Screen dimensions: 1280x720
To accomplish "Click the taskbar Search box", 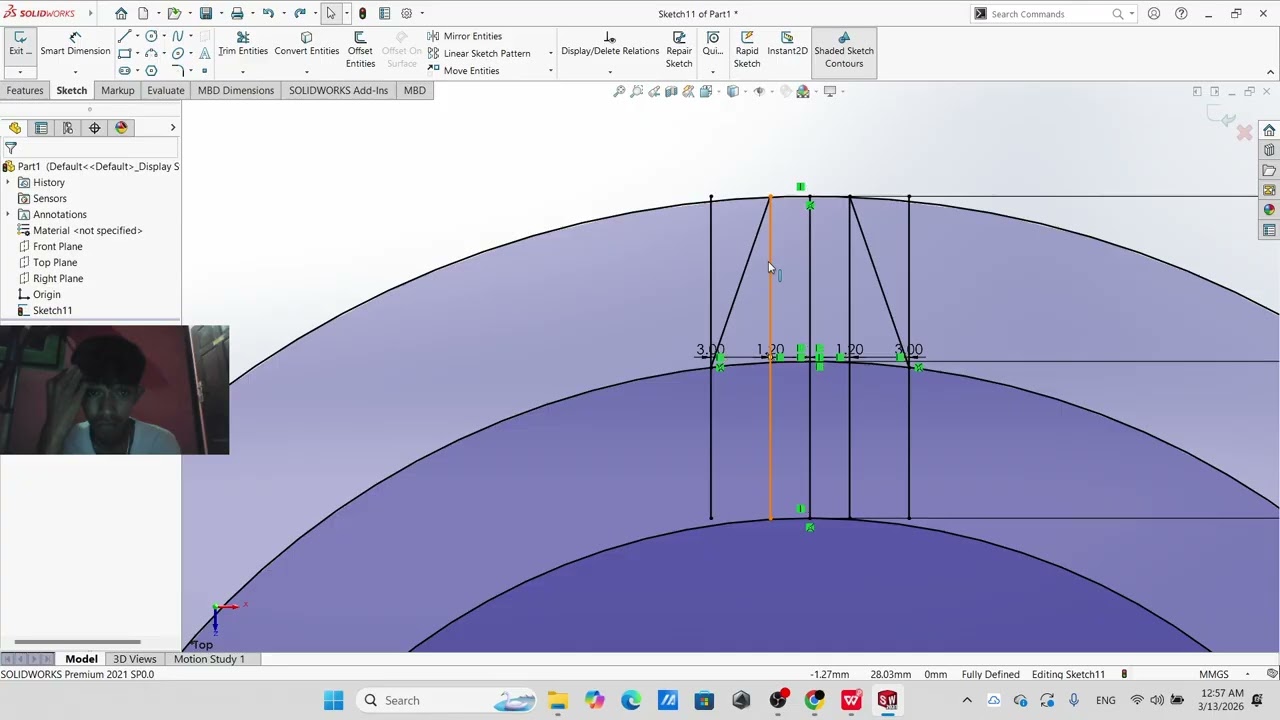I will tap(447, 701).
